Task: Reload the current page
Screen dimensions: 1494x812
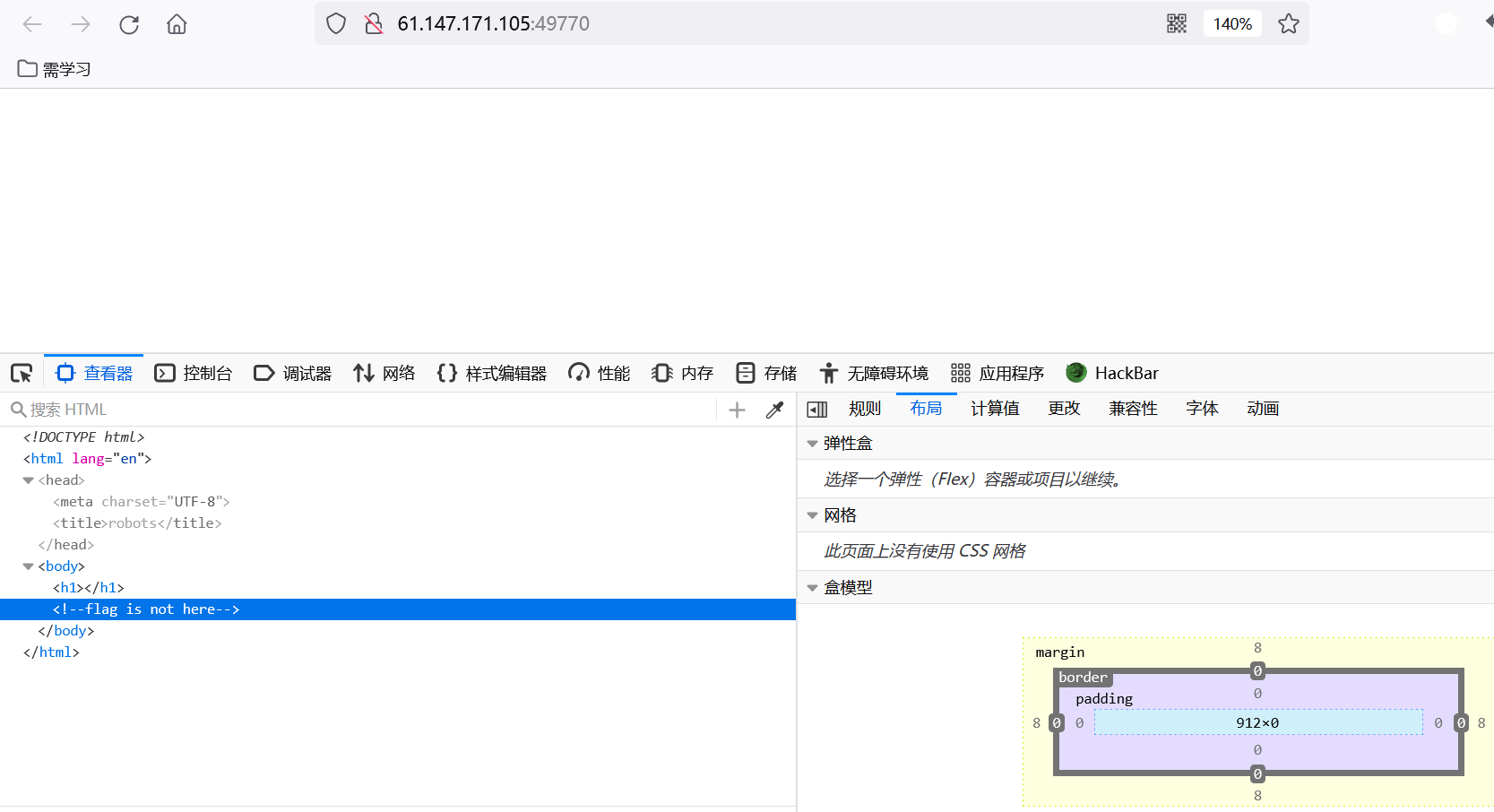Action: point(129,24)
